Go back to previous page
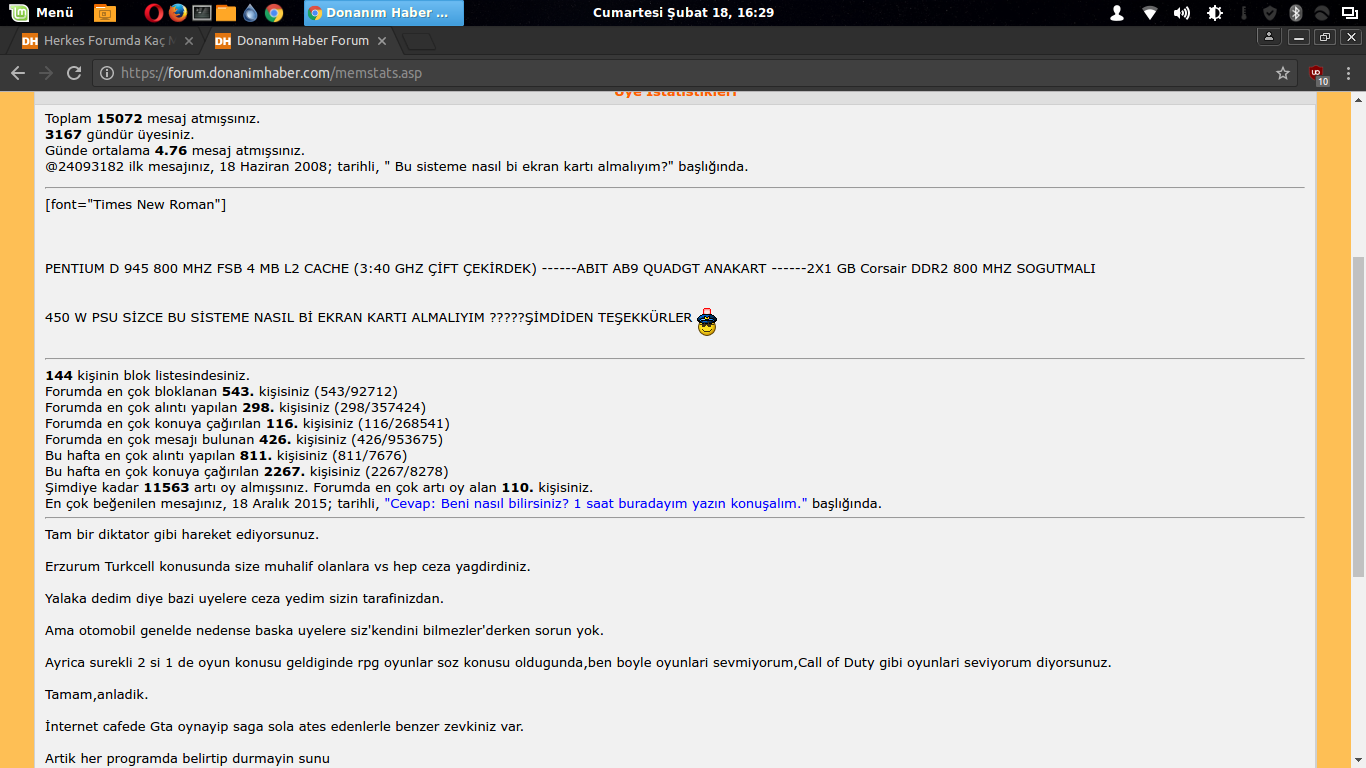The width and height of the screenshot is (1366, 768). [x=17, y=73]
